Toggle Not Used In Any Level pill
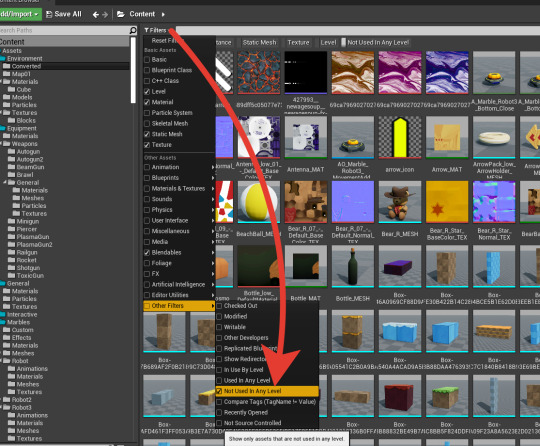Image resolution: width=540 pixels, height=446 pixels. pos(375,43)
